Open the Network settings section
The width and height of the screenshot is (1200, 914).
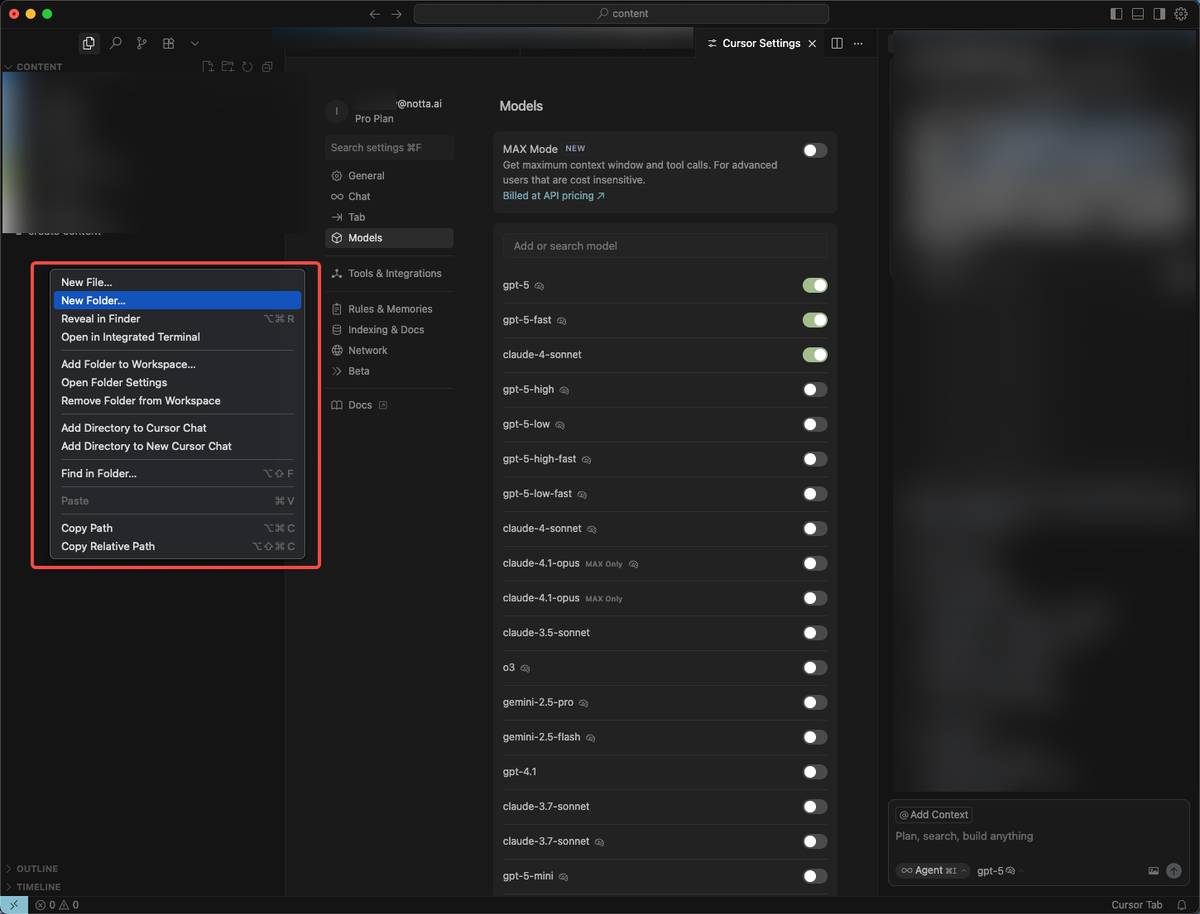(x=389, y=350)
